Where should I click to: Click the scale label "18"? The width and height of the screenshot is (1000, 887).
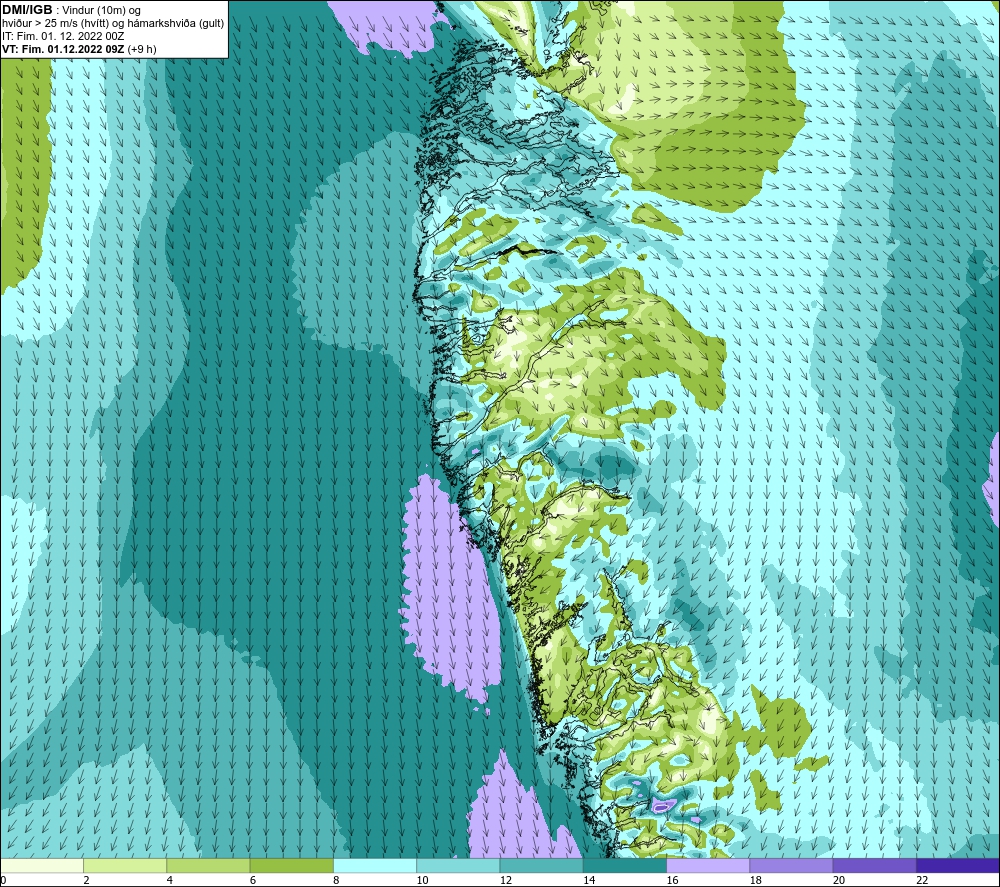(x=756, y=880)
